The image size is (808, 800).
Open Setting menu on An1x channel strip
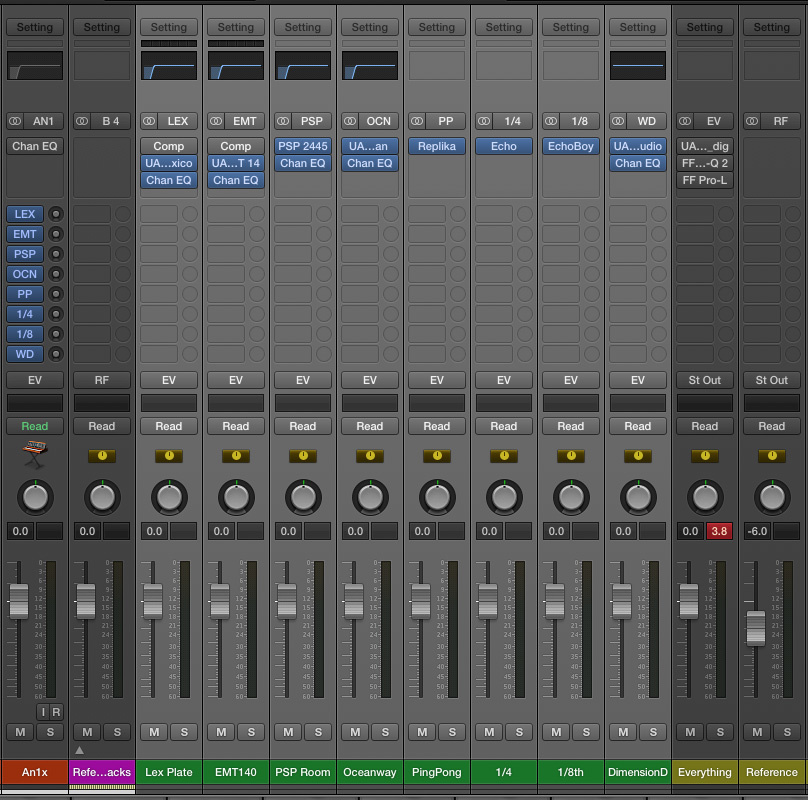click(x=35, y=27)
